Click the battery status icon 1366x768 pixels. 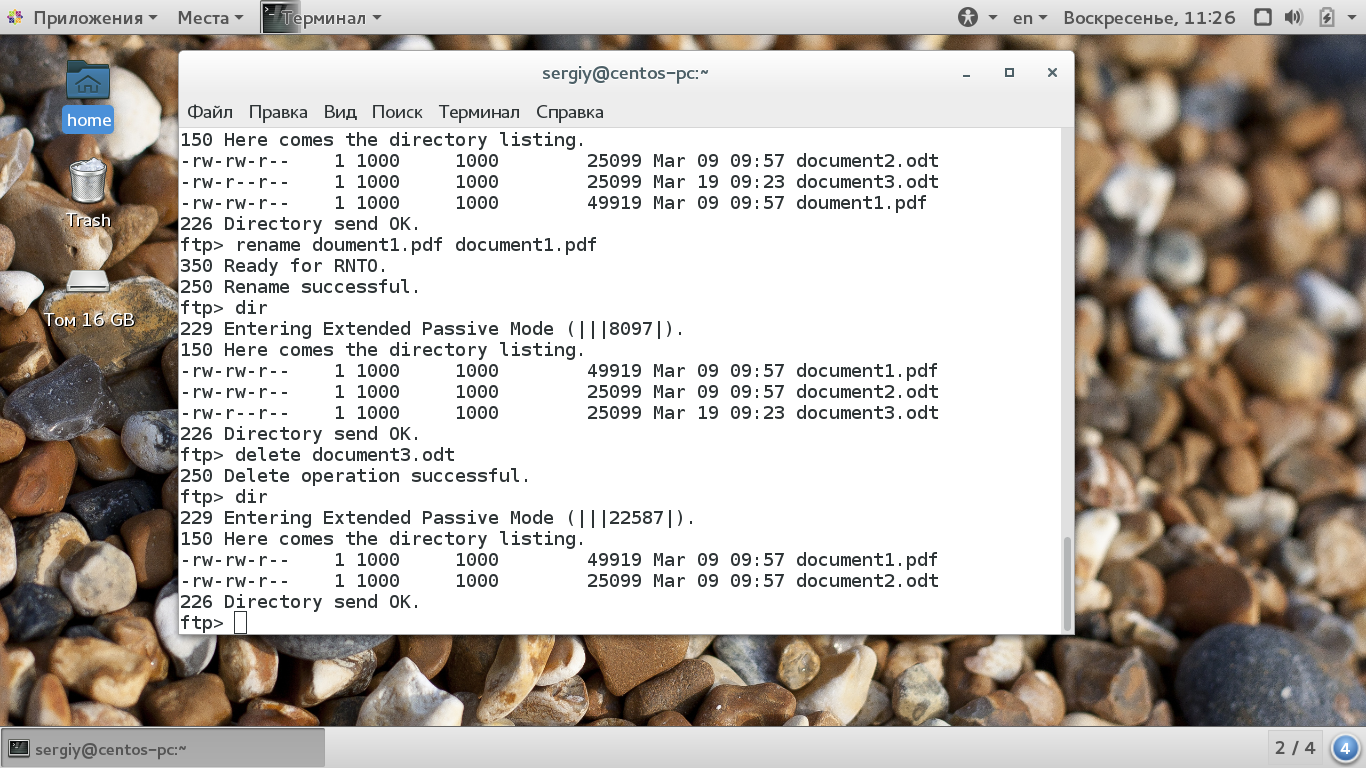(x=1327, y=18)
